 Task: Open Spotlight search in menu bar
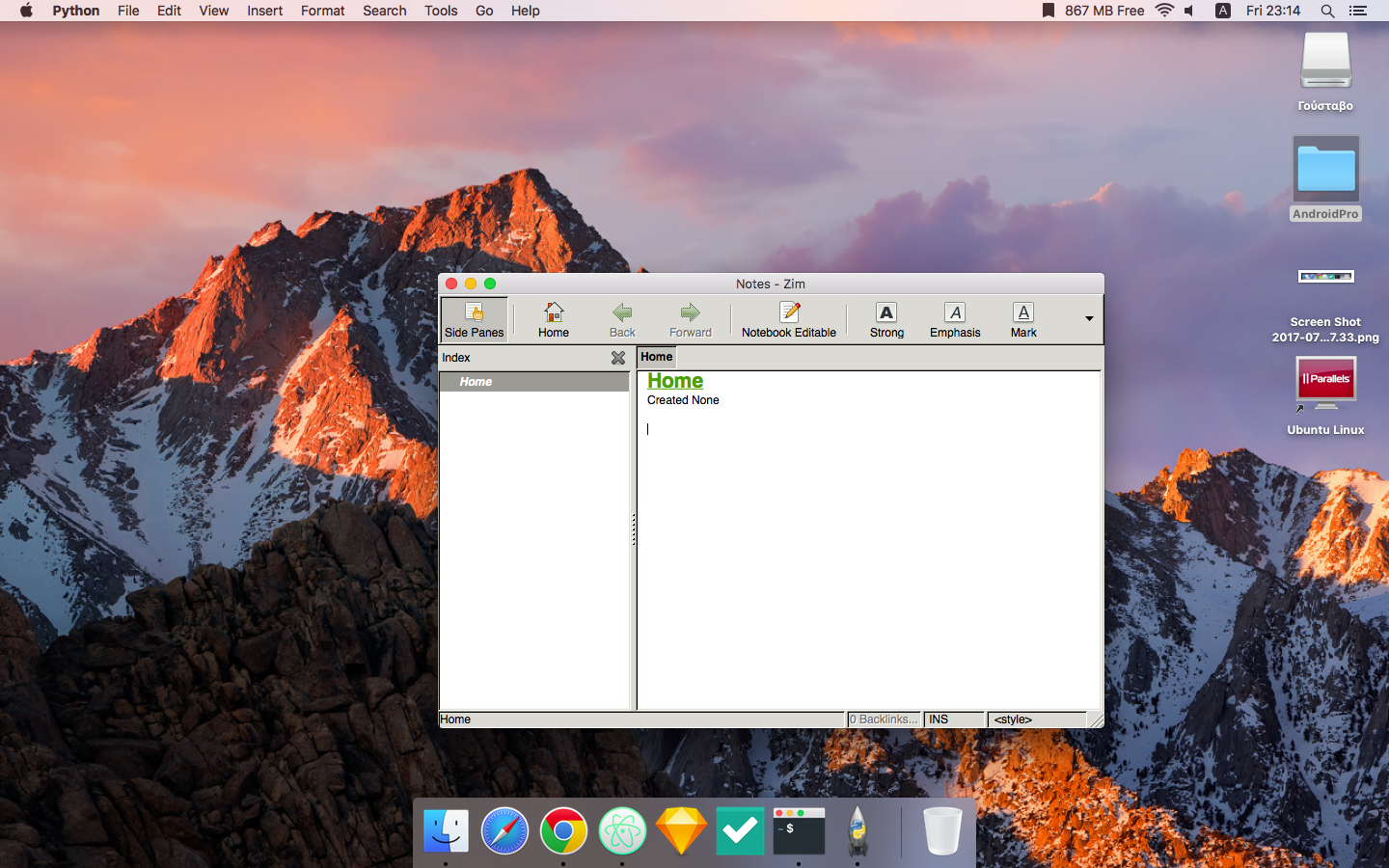pyautogui.click(x=1327, y=11)
